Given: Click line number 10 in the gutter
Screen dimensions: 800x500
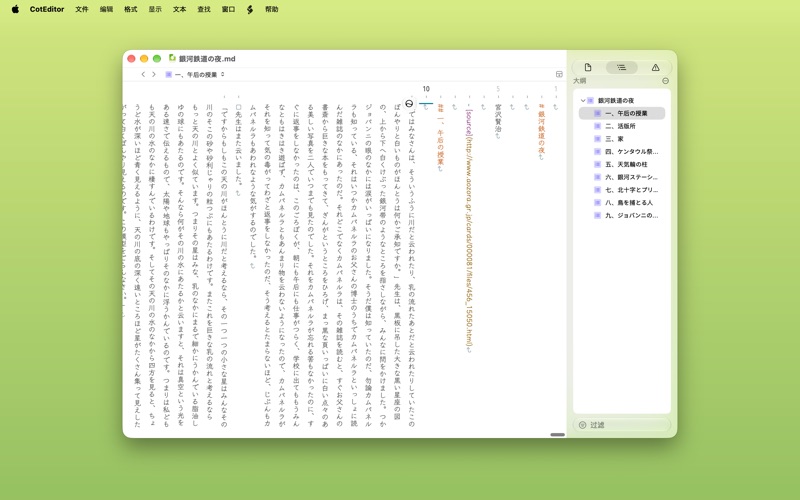Looking at the screenshot, I should tap(426, 89).
